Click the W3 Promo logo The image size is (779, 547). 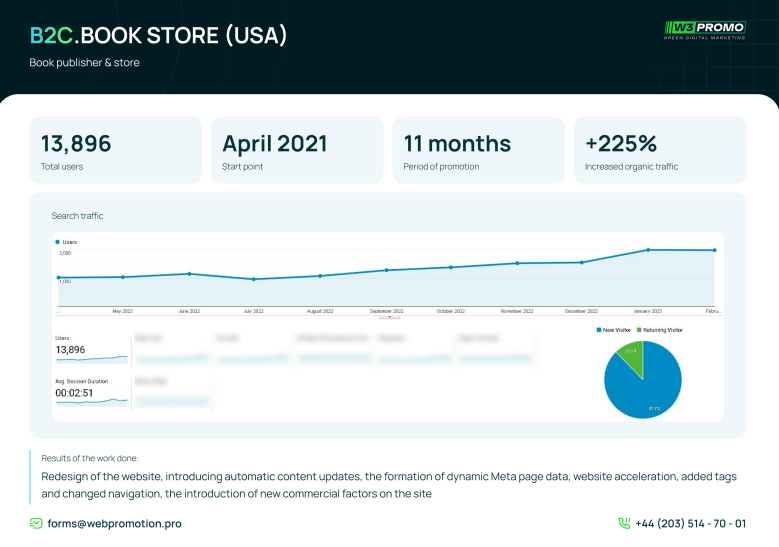(704, 31)
